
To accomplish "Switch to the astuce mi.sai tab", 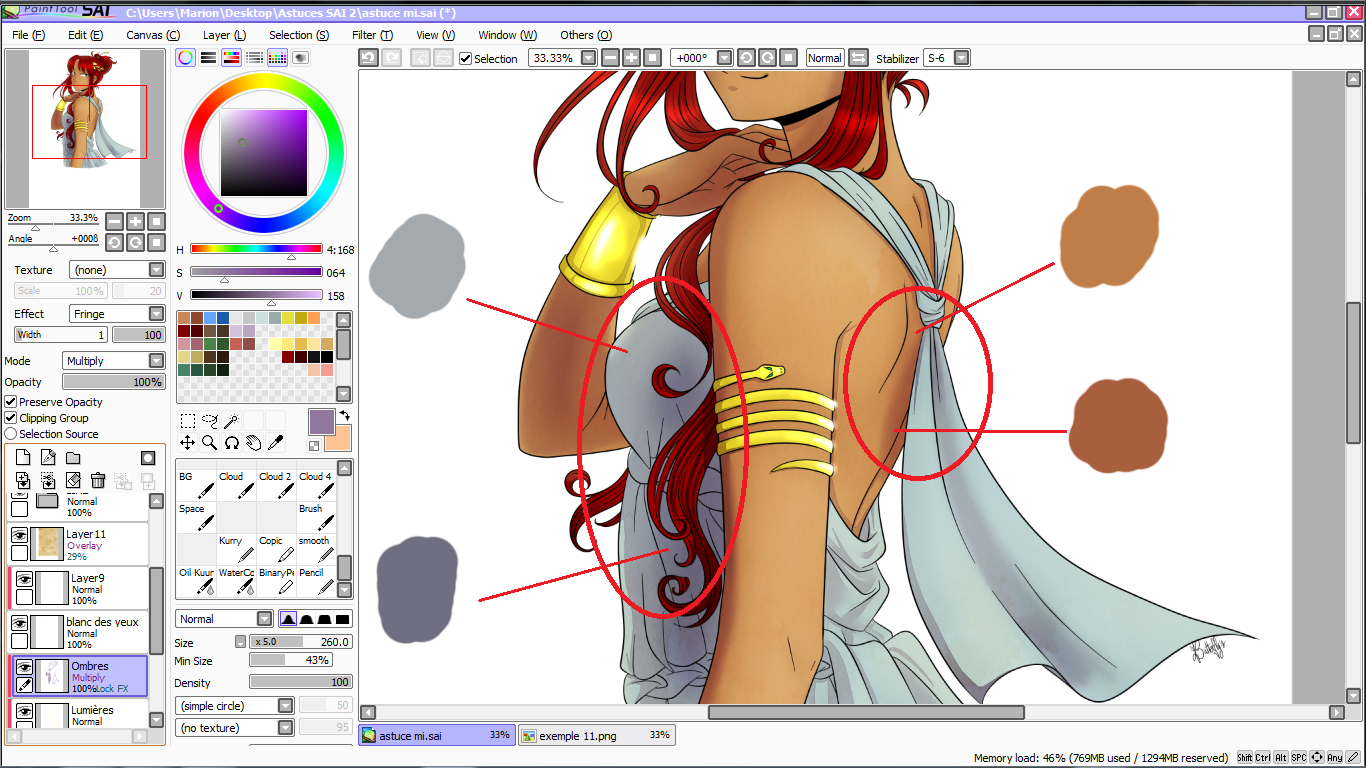I will click(x=437, y=735).
